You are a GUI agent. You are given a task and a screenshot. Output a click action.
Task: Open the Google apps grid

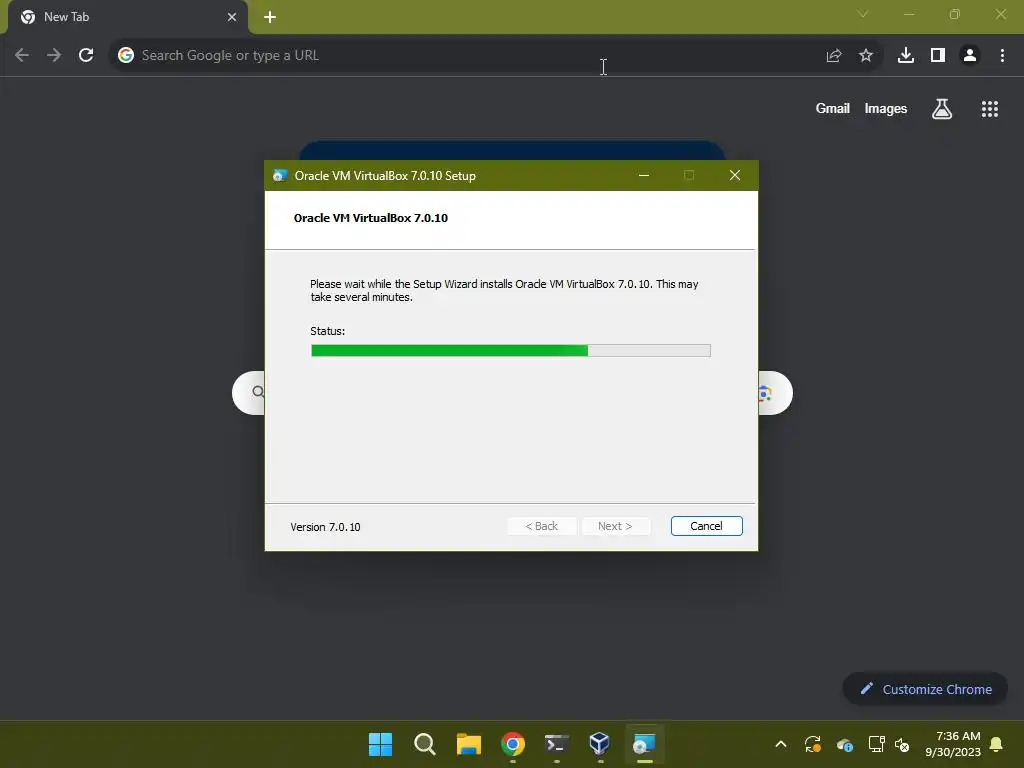[989, 108]
